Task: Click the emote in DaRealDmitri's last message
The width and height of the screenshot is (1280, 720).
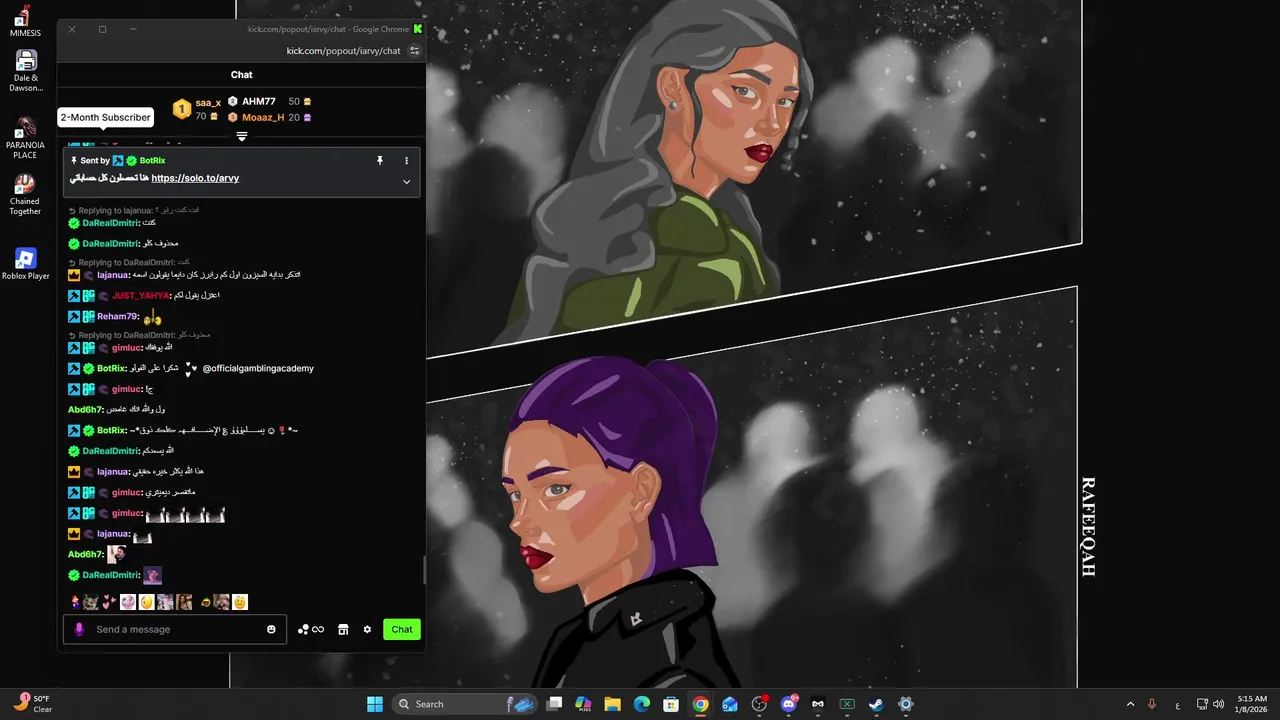Action: [x=152, y=575]
